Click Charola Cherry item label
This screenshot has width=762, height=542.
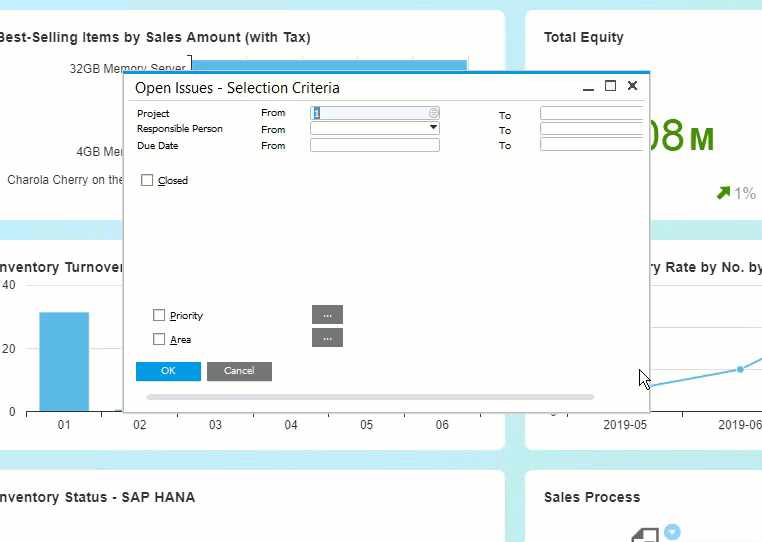pos(65,180)
